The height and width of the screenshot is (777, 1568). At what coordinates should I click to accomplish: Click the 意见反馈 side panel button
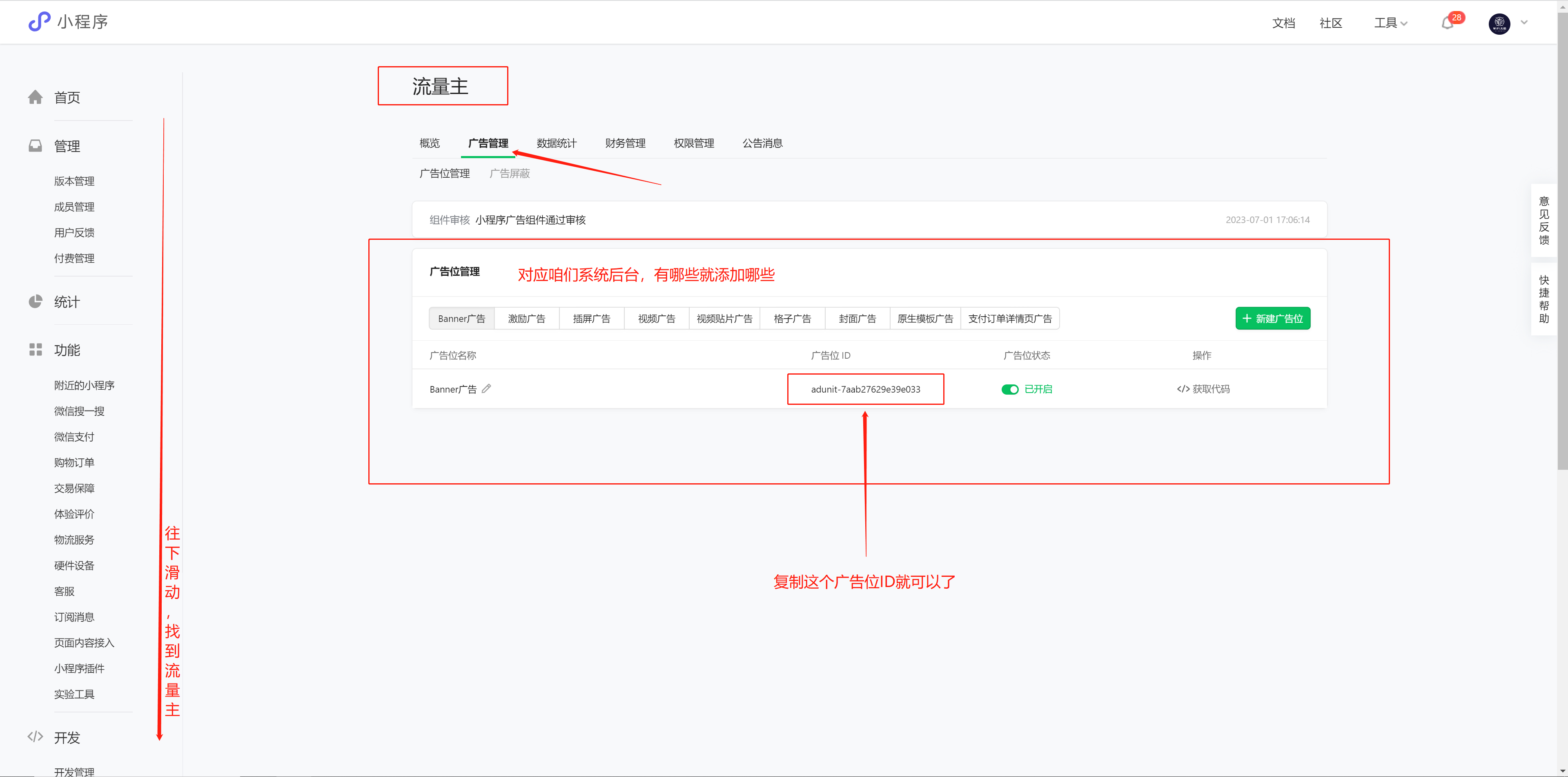(x=1543, y=221)
